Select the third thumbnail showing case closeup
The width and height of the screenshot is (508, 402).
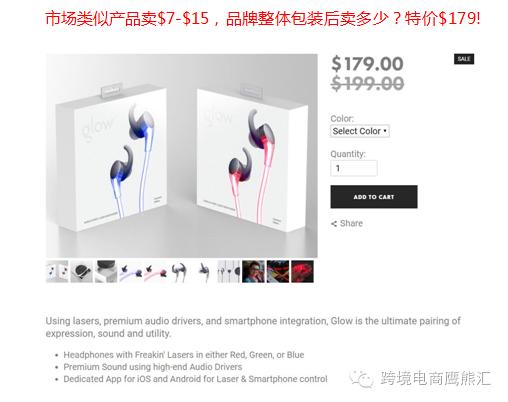click(106, 271)
